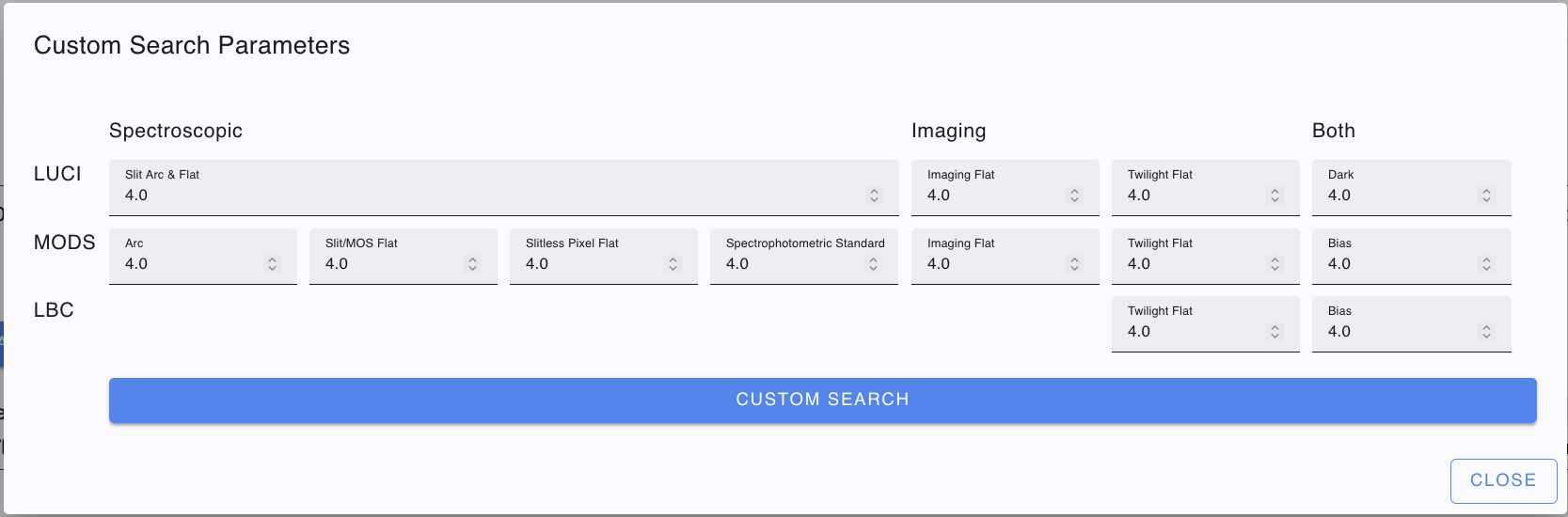Edit the Spectrophotometric Standard value field

[x=790, y=264]
